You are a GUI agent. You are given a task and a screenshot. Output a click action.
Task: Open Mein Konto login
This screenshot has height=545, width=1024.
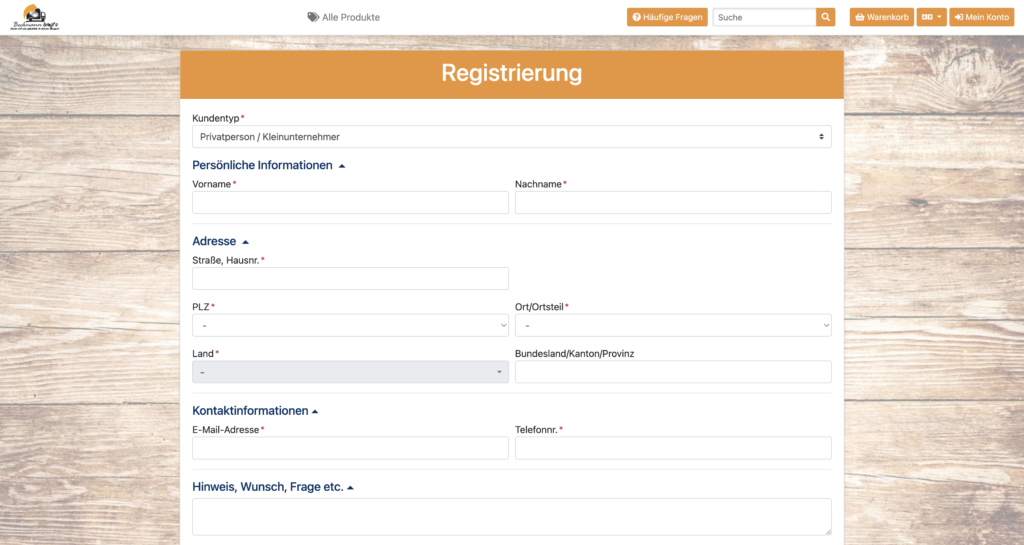click(x=981, y=17)
